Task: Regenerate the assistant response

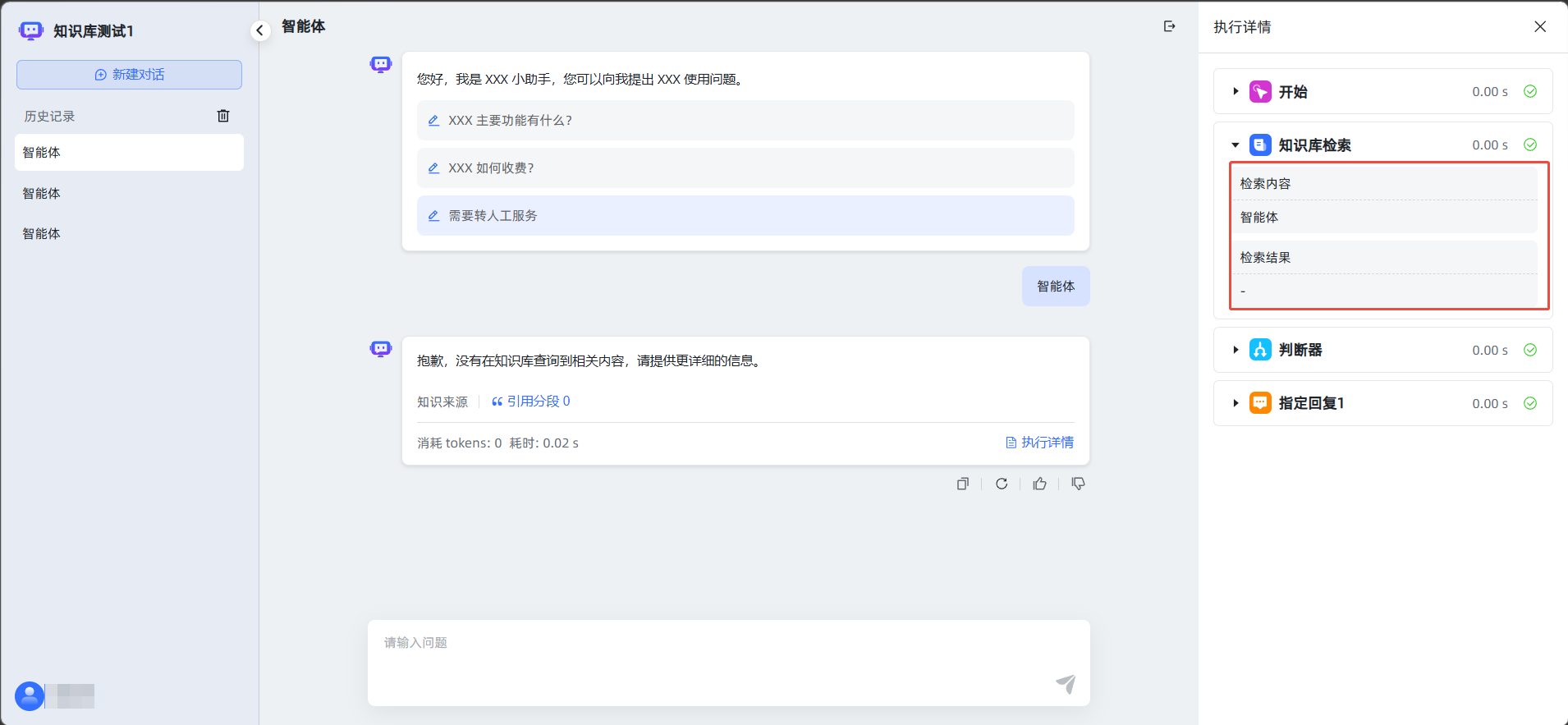Action: [x=1002, y=484]
